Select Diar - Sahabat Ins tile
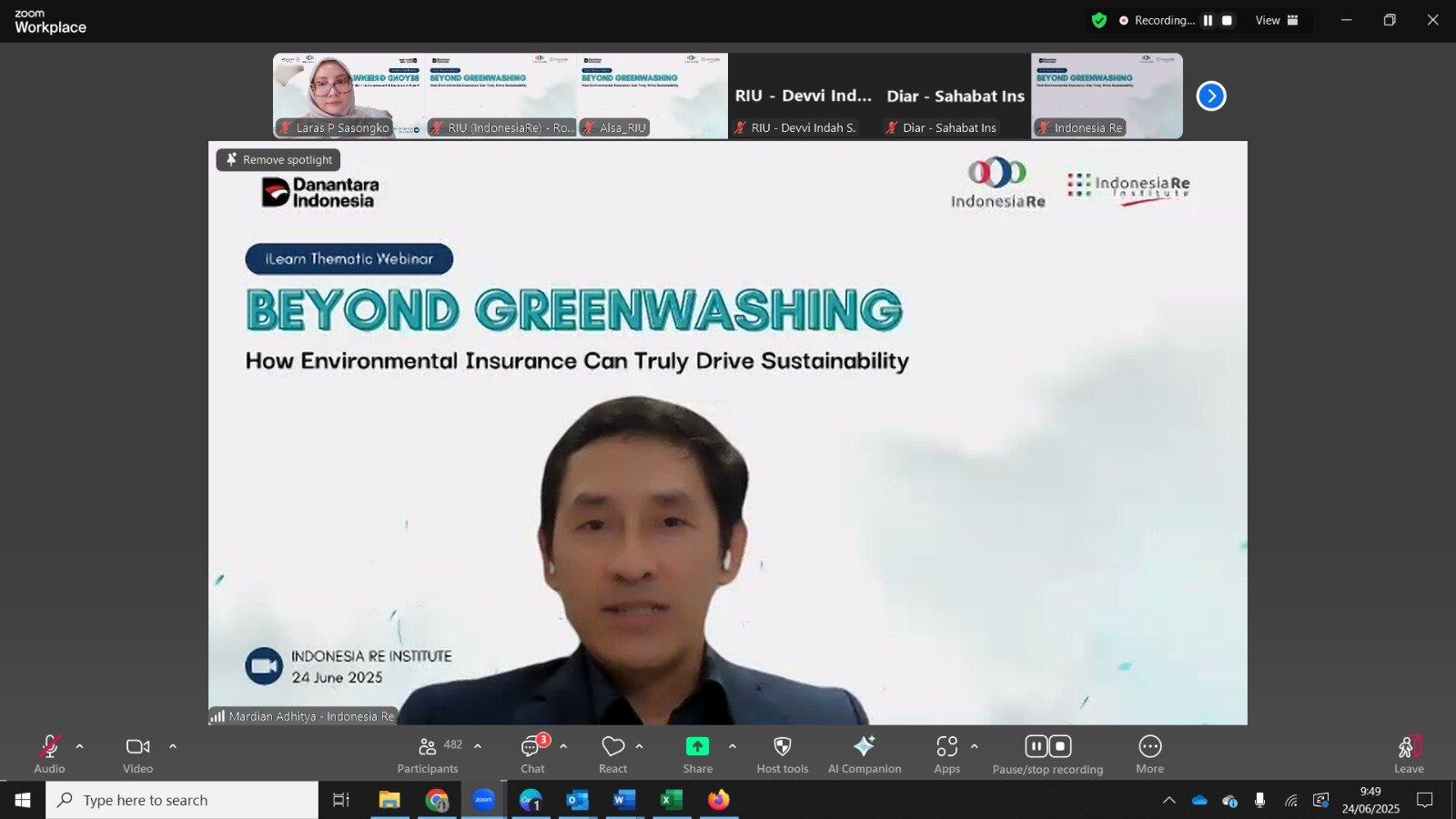The width and height of the screenshot is (1456, 819). pyautogui.click(x=955, y=96)
